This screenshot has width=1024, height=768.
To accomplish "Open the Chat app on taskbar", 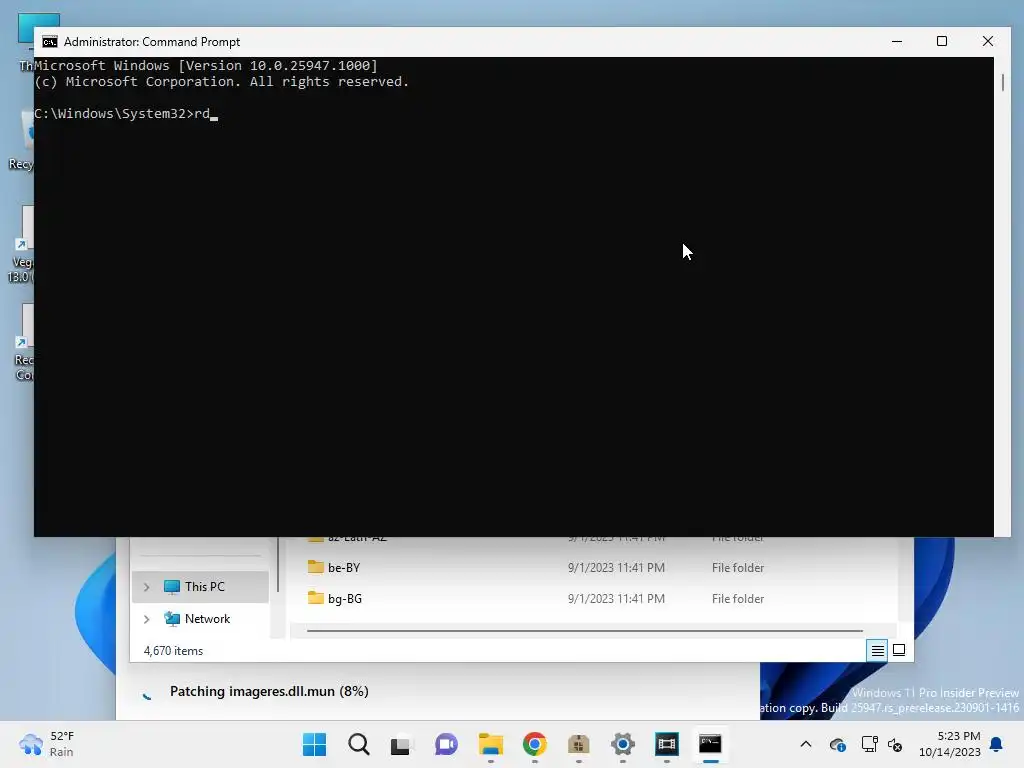I will pyautogui.click(x=446, y=744).
